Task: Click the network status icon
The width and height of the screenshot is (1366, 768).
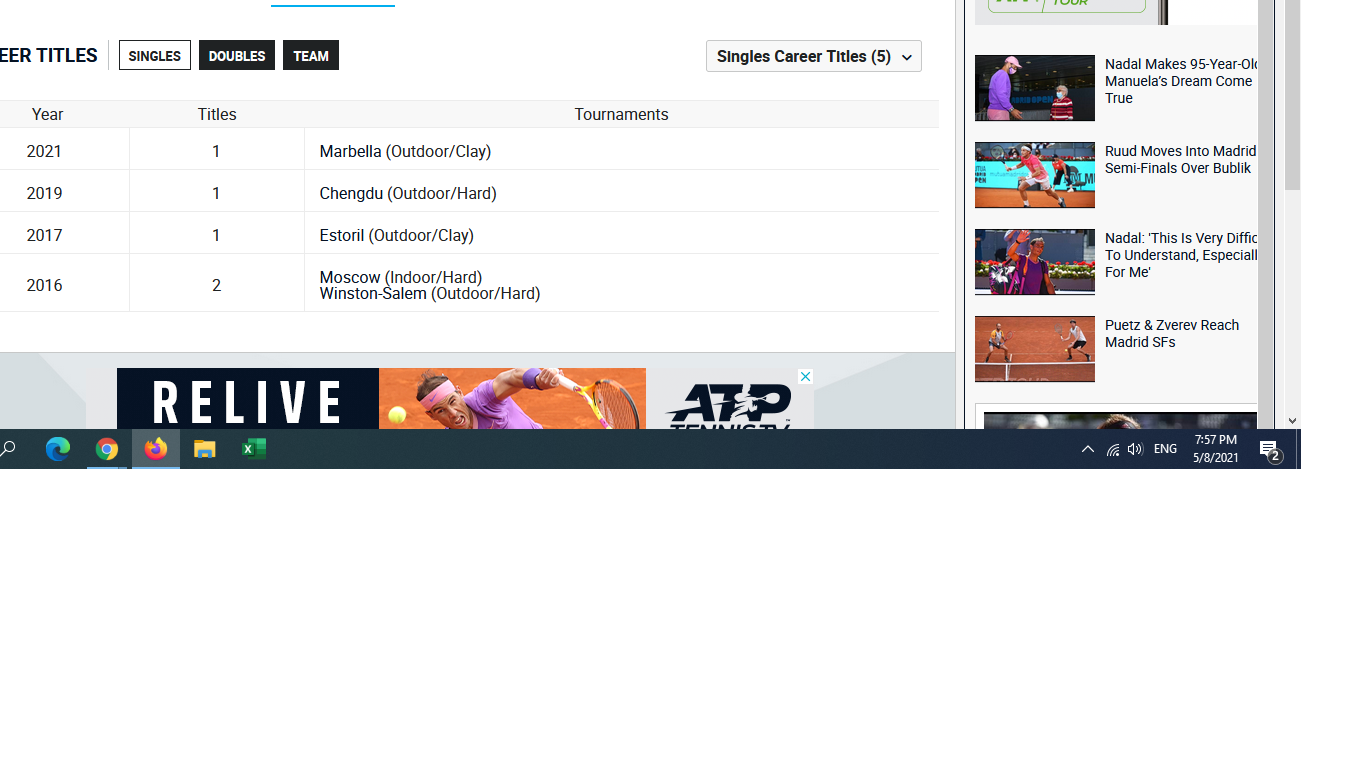Action: pos(1112,448)
